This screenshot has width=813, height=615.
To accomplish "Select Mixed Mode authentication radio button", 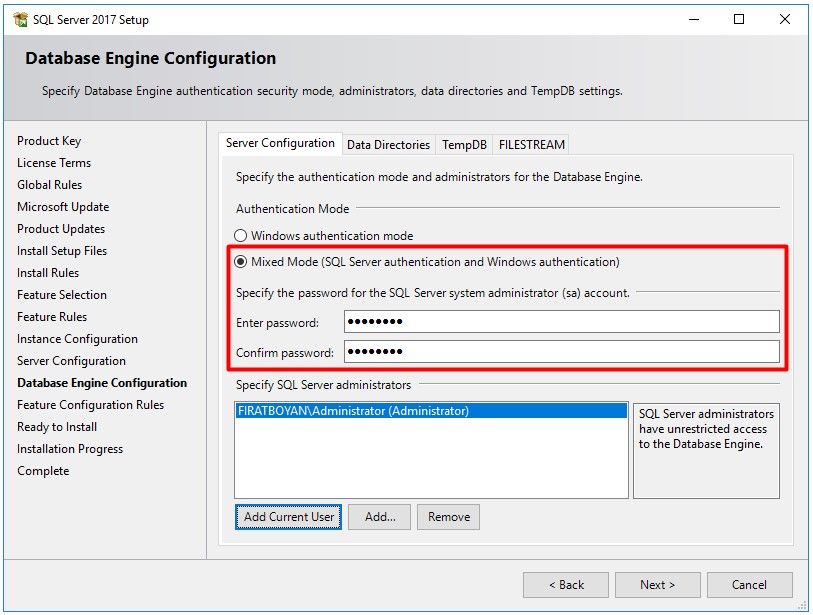I will click(x=241, y=262).
